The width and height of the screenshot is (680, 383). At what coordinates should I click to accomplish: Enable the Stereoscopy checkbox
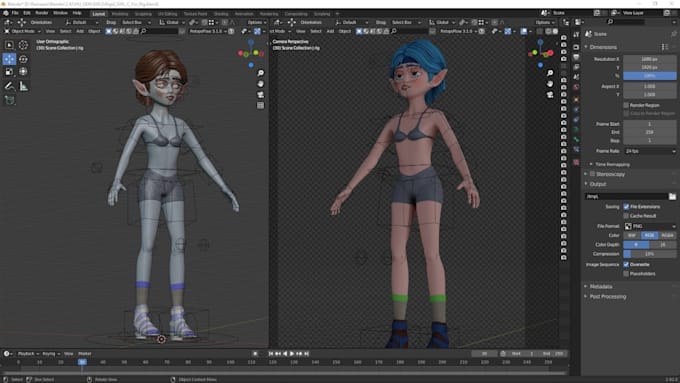point(592,174)
